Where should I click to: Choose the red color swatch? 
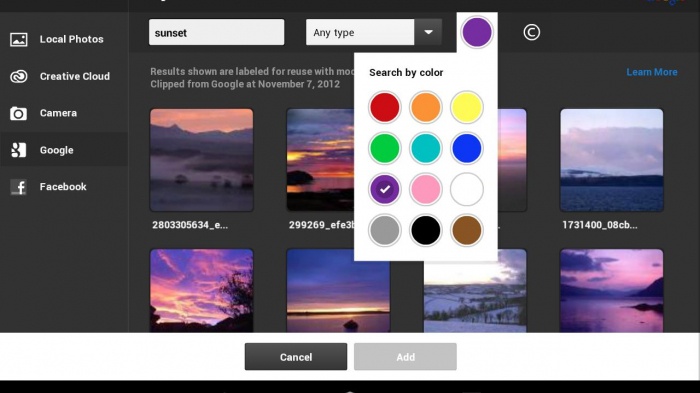coord(384,107)
